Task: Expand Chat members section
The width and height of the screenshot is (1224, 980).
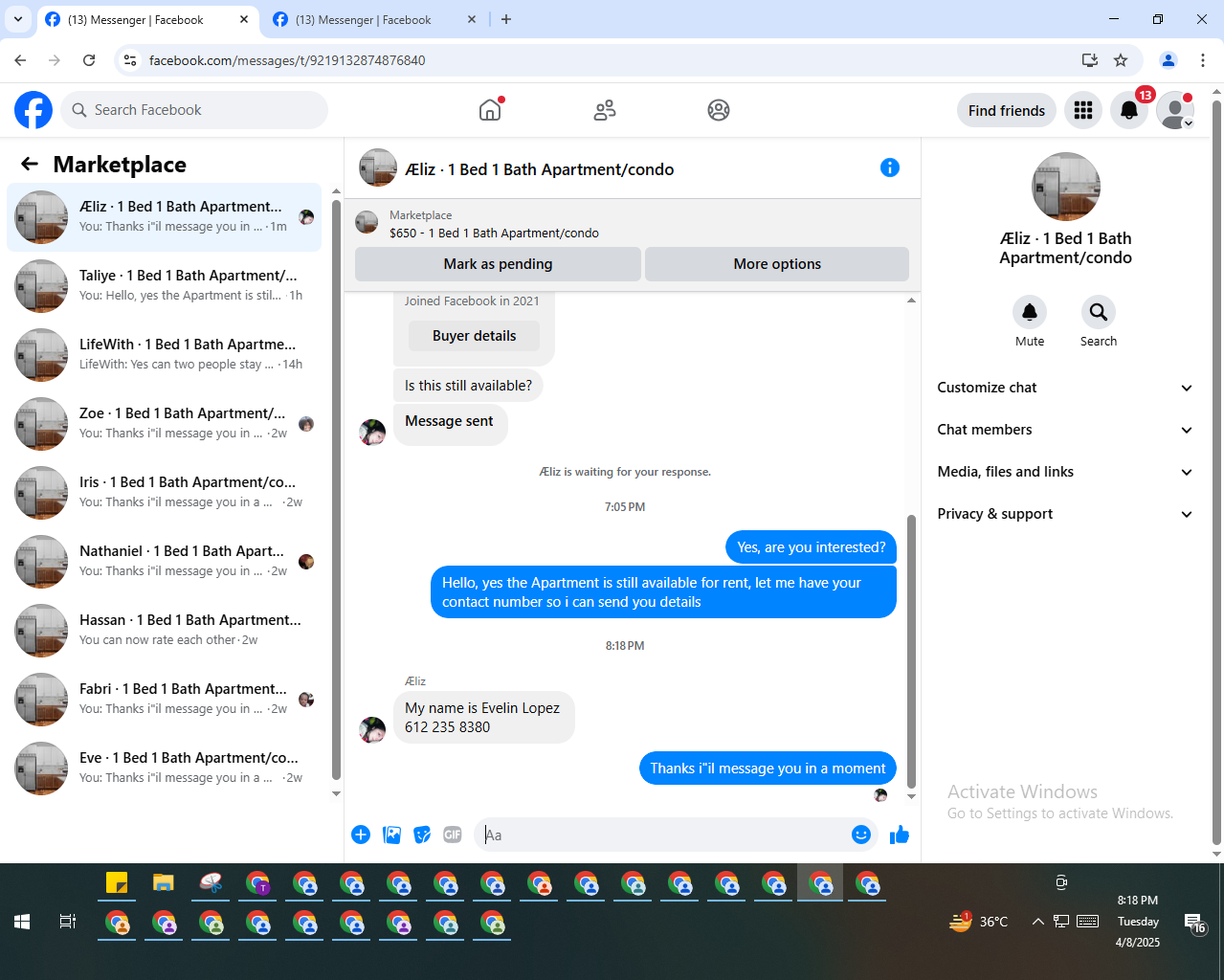Action: tap(1065, 430)
